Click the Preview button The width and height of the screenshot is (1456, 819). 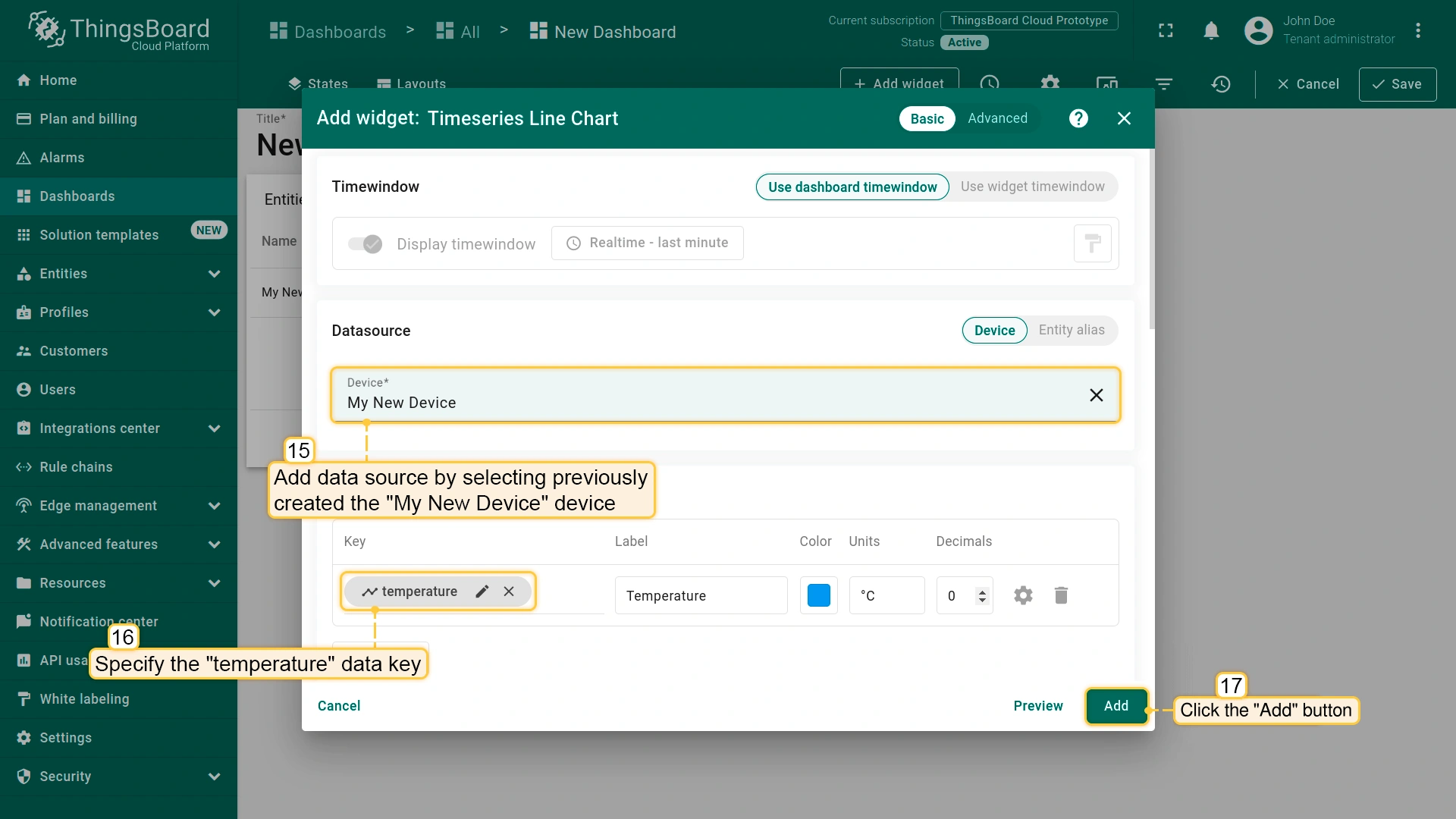click(1037, 706)
